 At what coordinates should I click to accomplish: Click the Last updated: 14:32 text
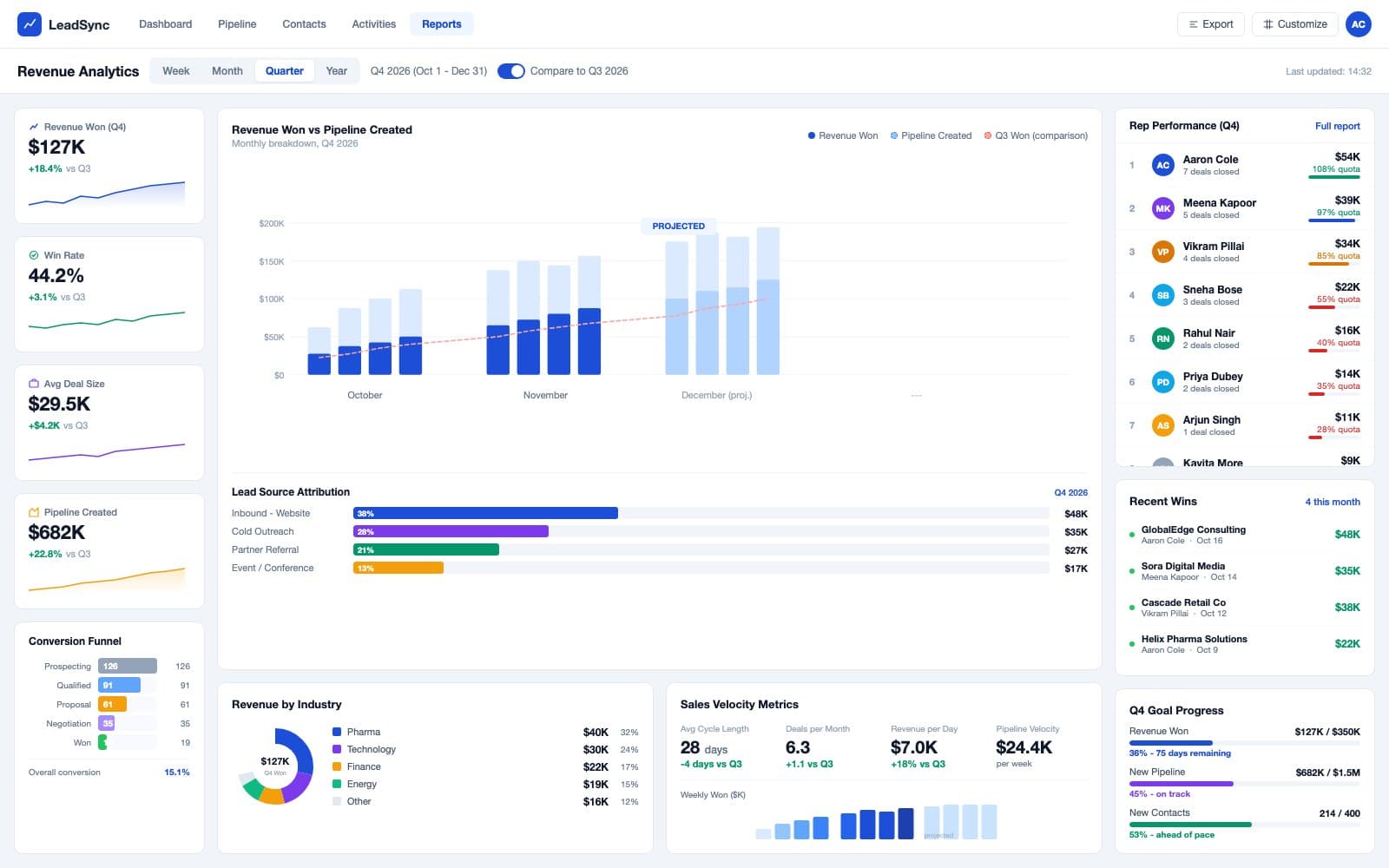pos(1328,71)
